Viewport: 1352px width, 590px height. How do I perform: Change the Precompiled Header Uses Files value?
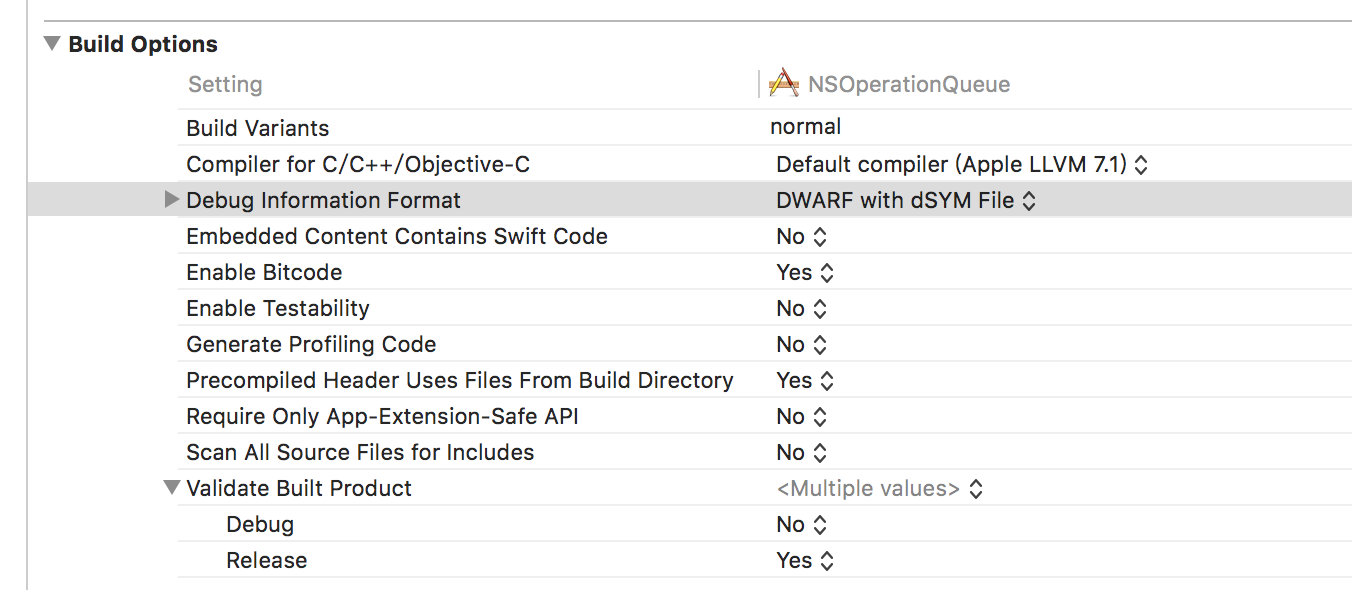tap(805, 380)
